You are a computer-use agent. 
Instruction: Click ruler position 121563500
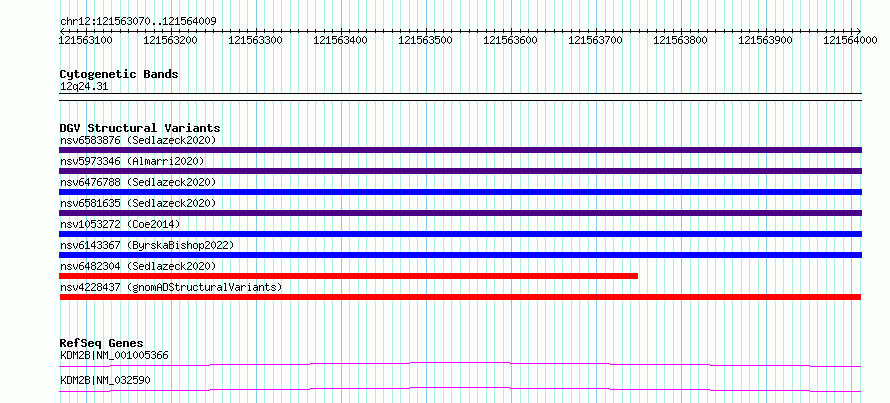click(426, 40)
